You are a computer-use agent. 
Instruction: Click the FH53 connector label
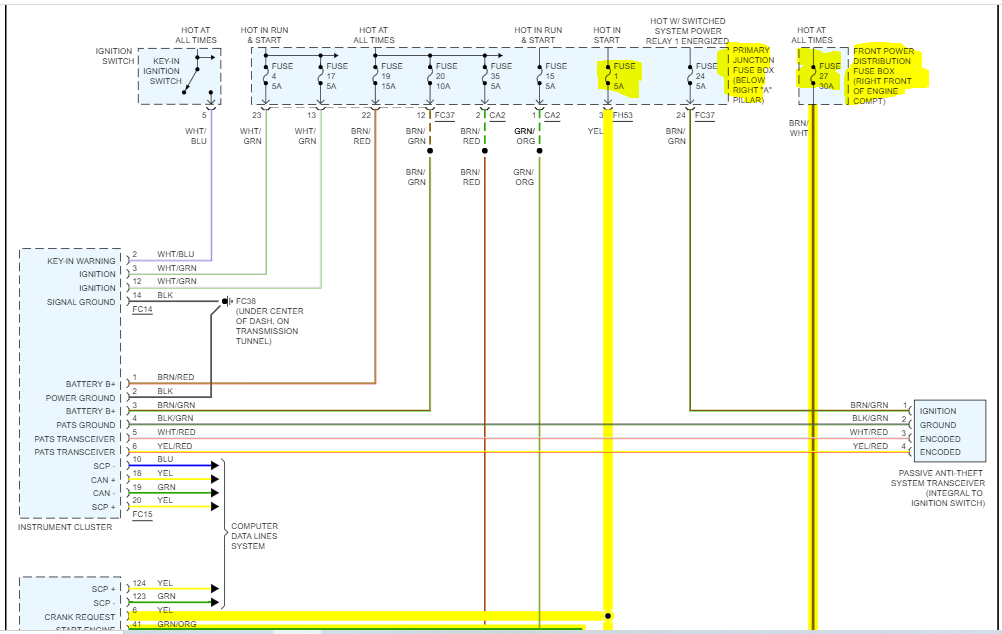(x=622, y=116)
